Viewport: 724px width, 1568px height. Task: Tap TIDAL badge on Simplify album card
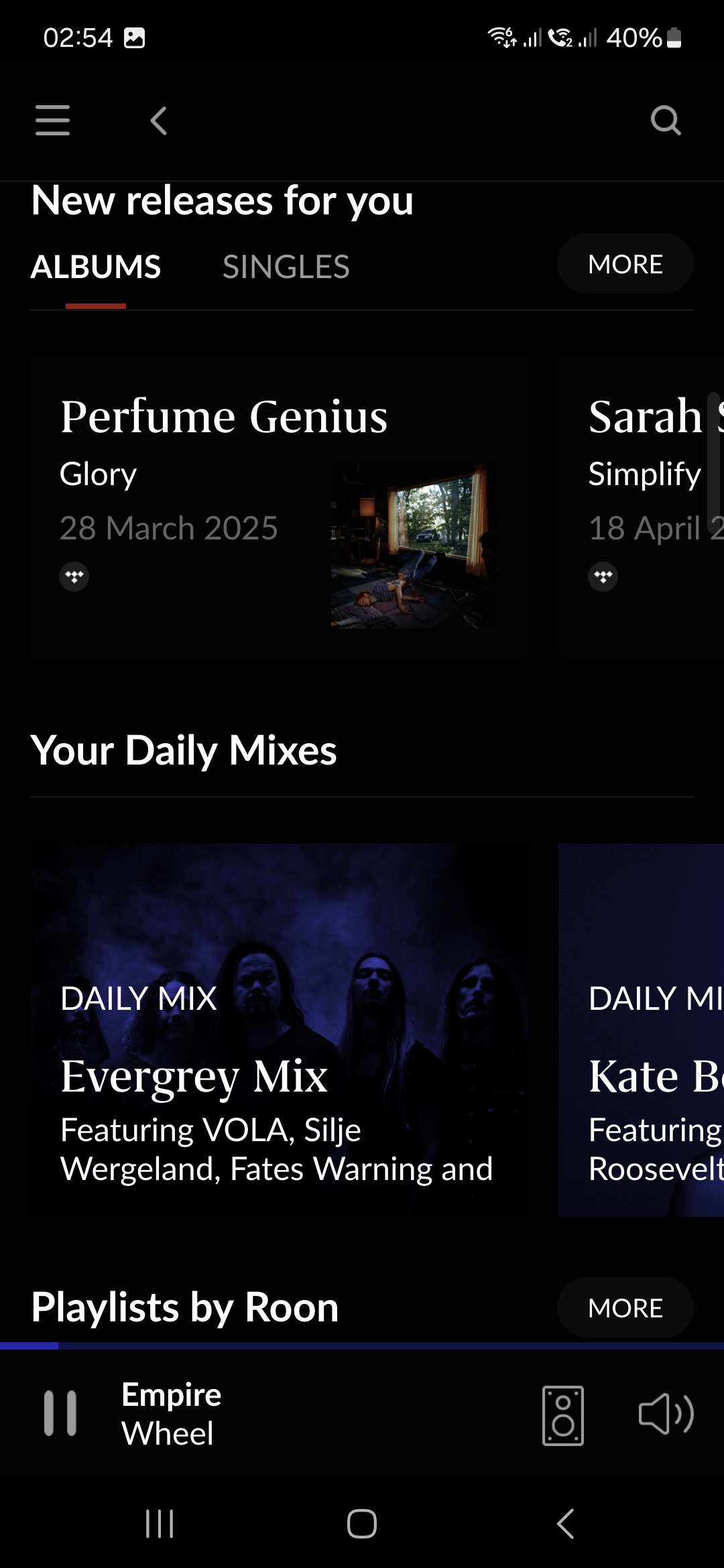point(603,576)
